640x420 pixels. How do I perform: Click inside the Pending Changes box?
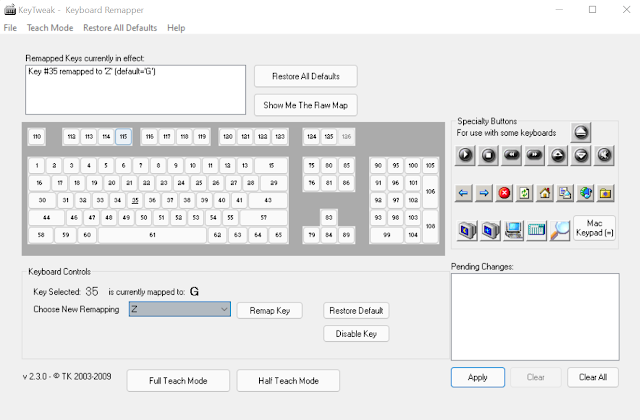pos(535,317)
